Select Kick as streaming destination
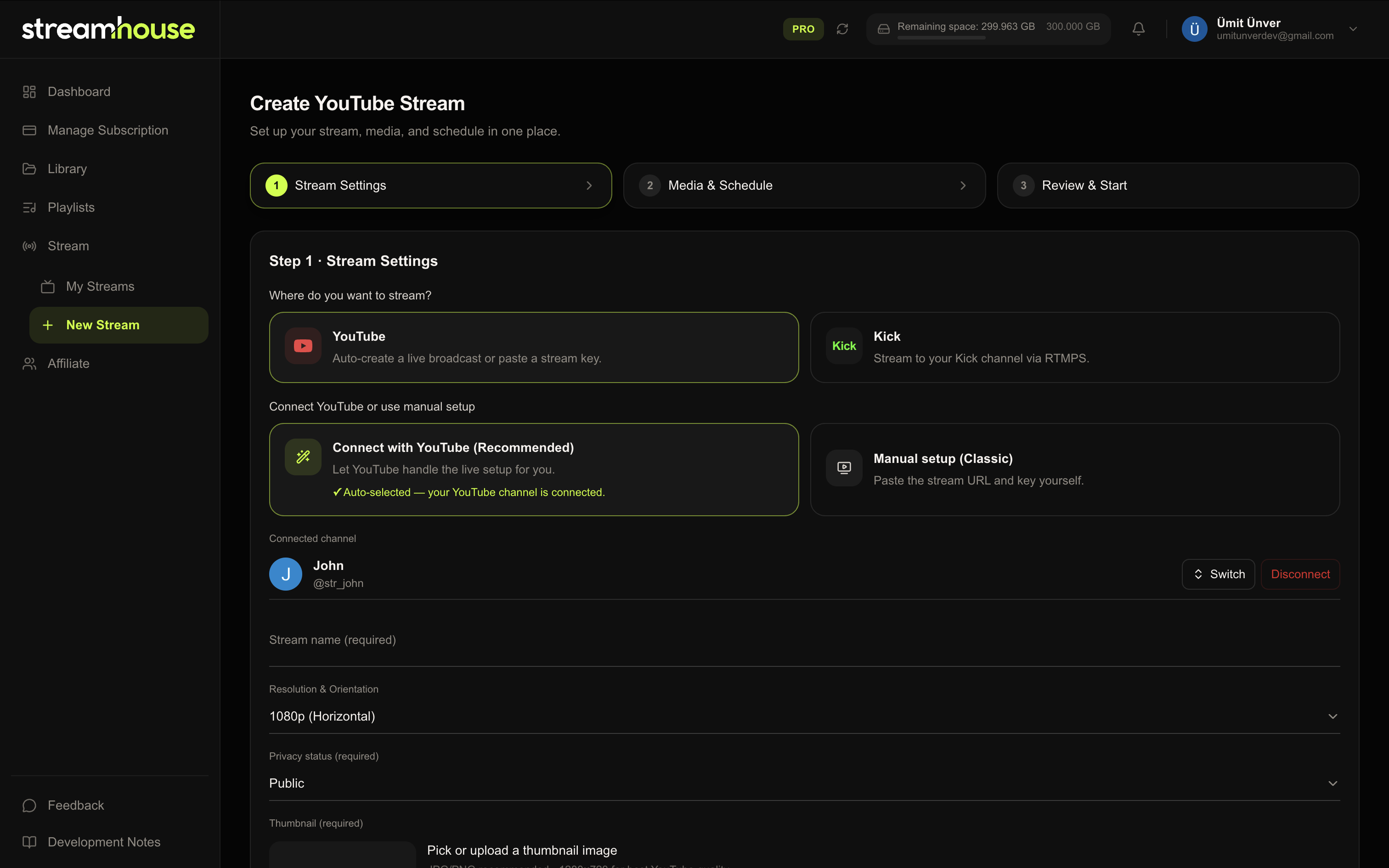The image size is (1389, 868). tap(1074, 347)
